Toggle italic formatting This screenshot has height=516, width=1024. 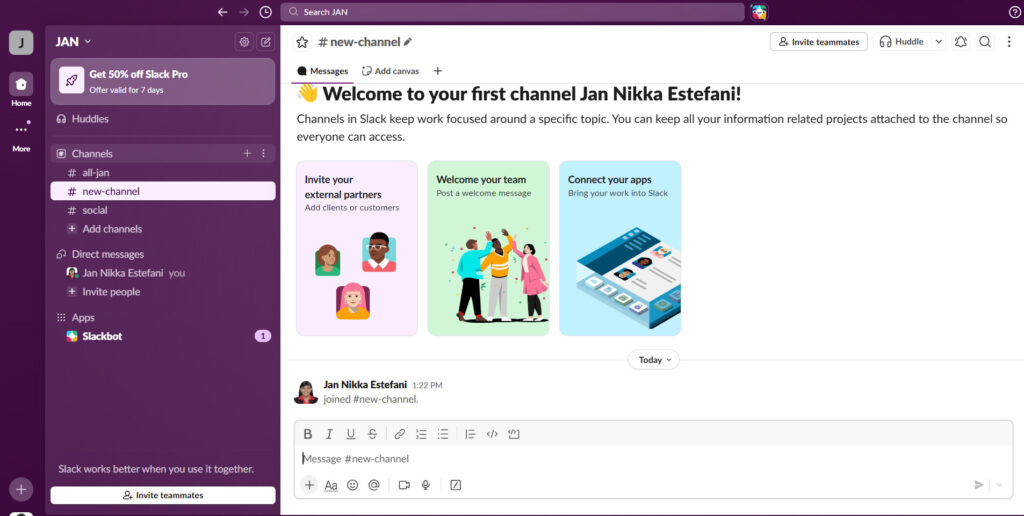point(329,434)
